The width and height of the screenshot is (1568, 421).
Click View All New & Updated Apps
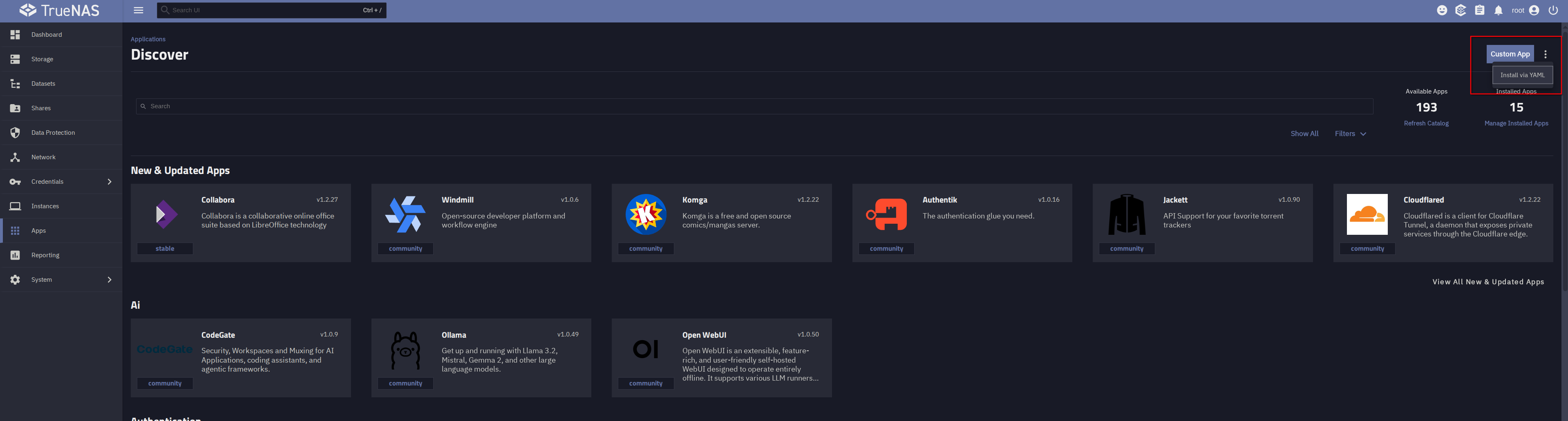(1487, 282)
